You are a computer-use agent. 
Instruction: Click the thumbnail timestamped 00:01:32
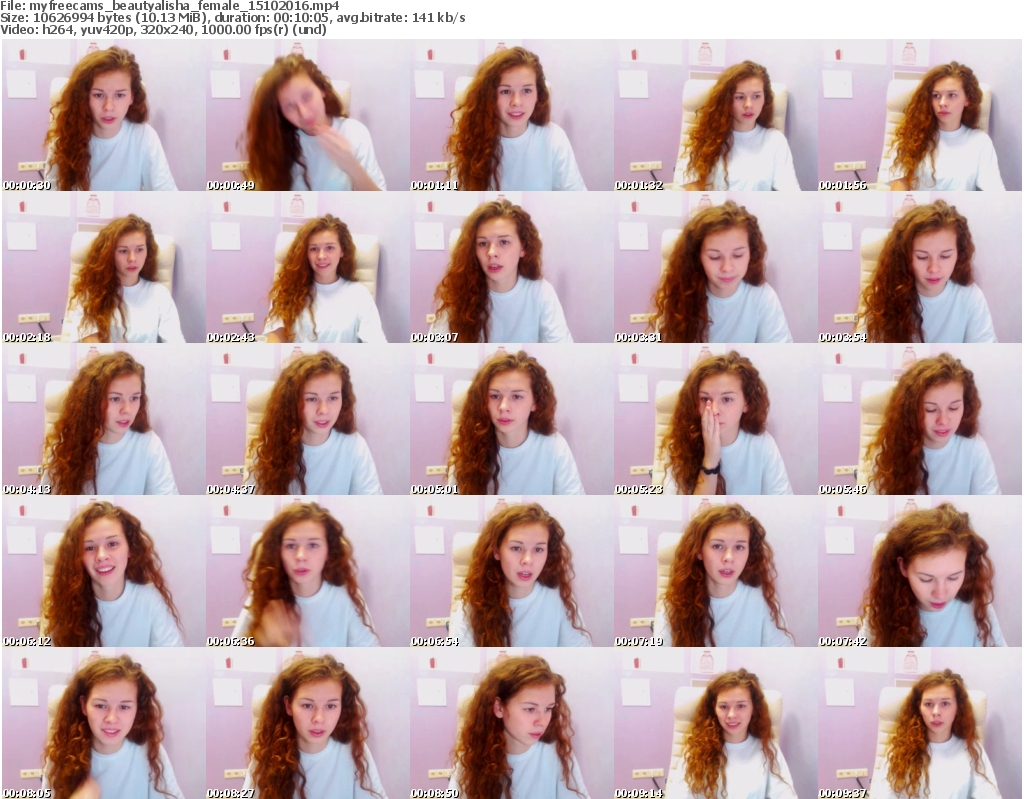pyautogui.click(x=716, y=115)
